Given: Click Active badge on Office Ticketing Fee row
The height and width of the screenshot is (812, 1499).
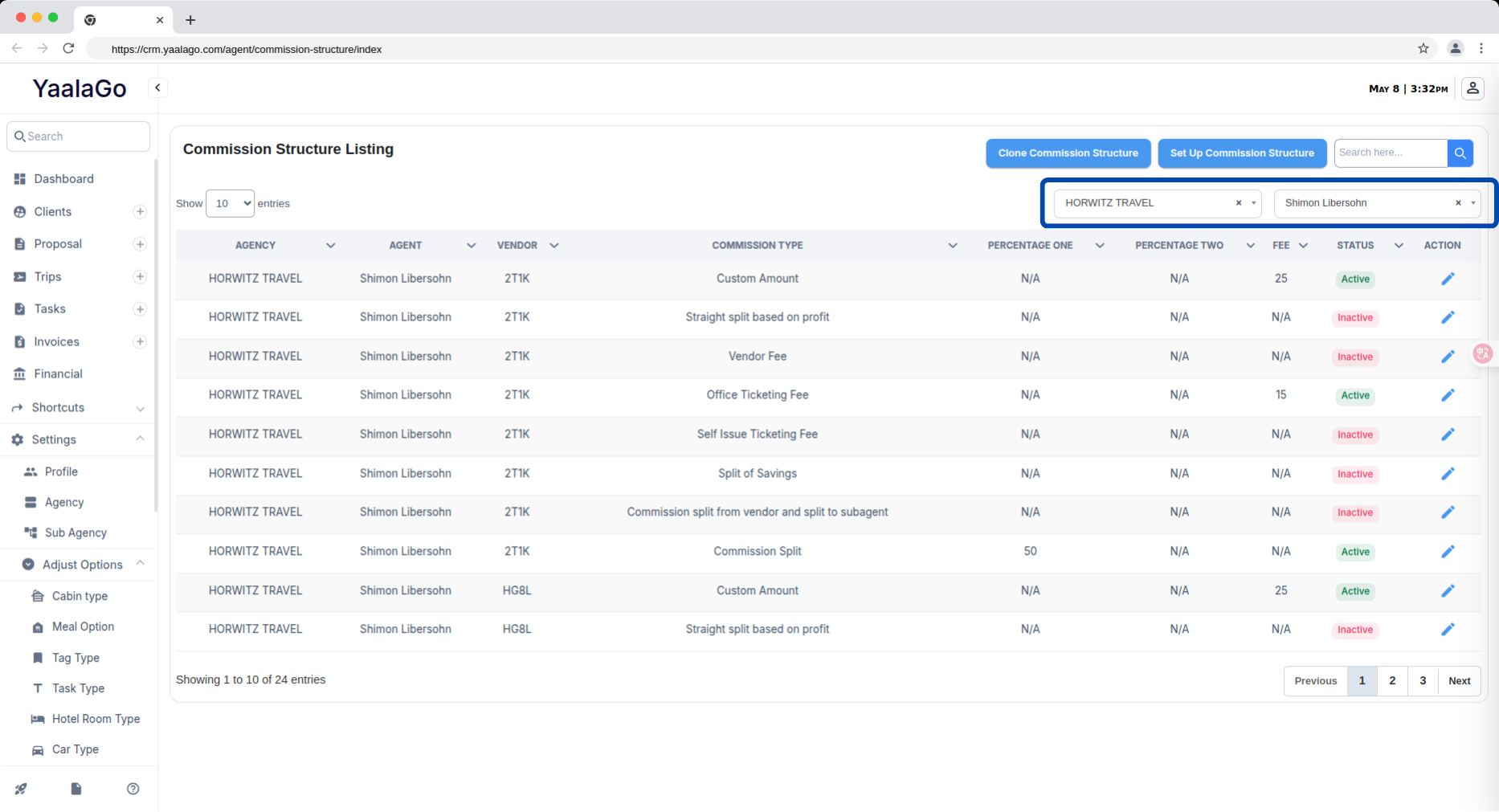Looking at the screenshot, I should point(1355,396).
